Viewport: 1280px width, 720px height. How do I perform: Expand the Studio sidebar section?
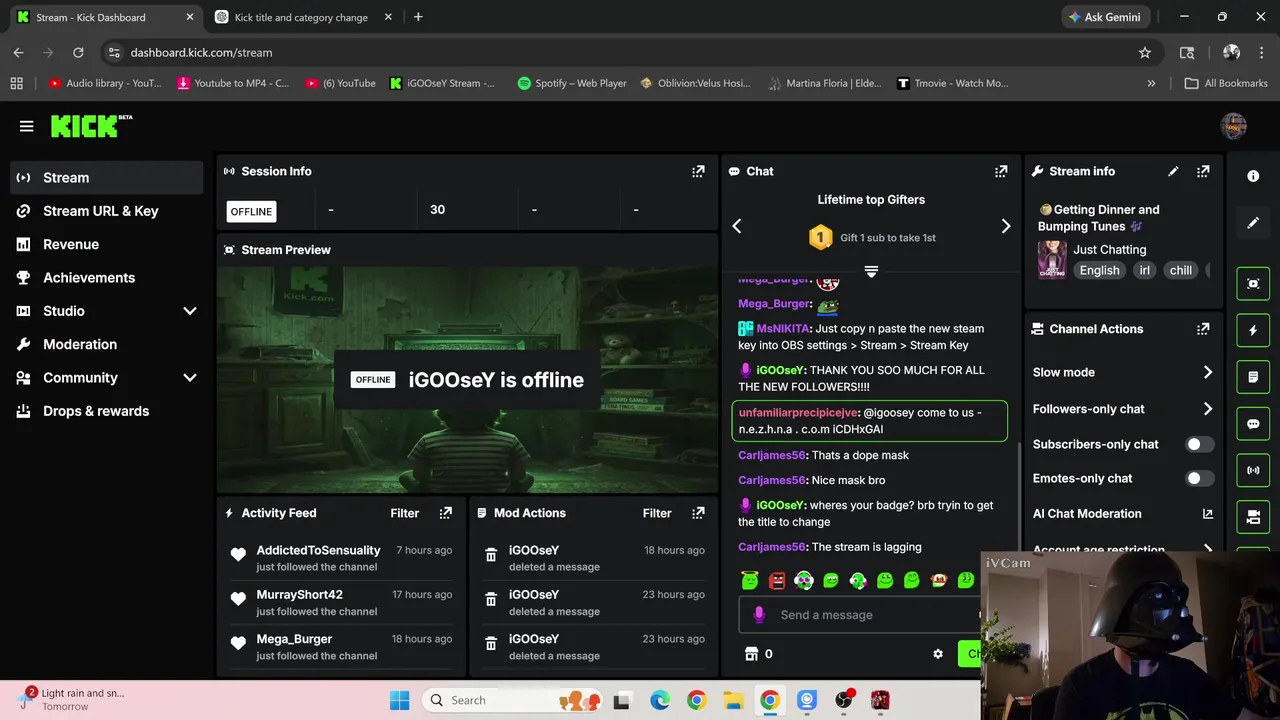tap(189, 311)
